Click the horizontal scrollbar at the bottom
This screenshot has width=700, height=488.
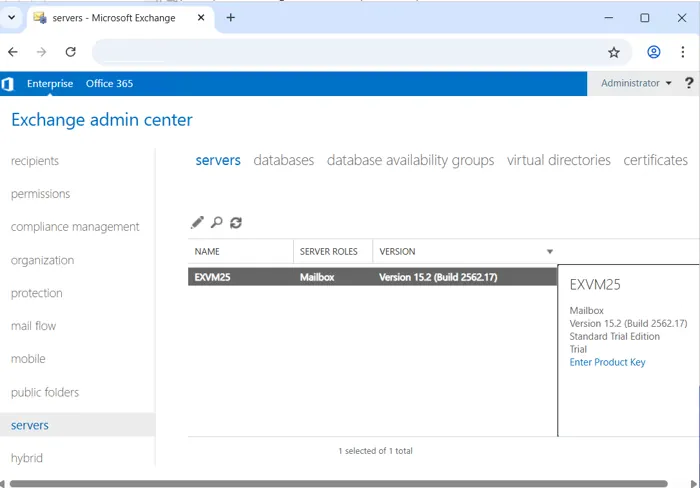[338, 484]
